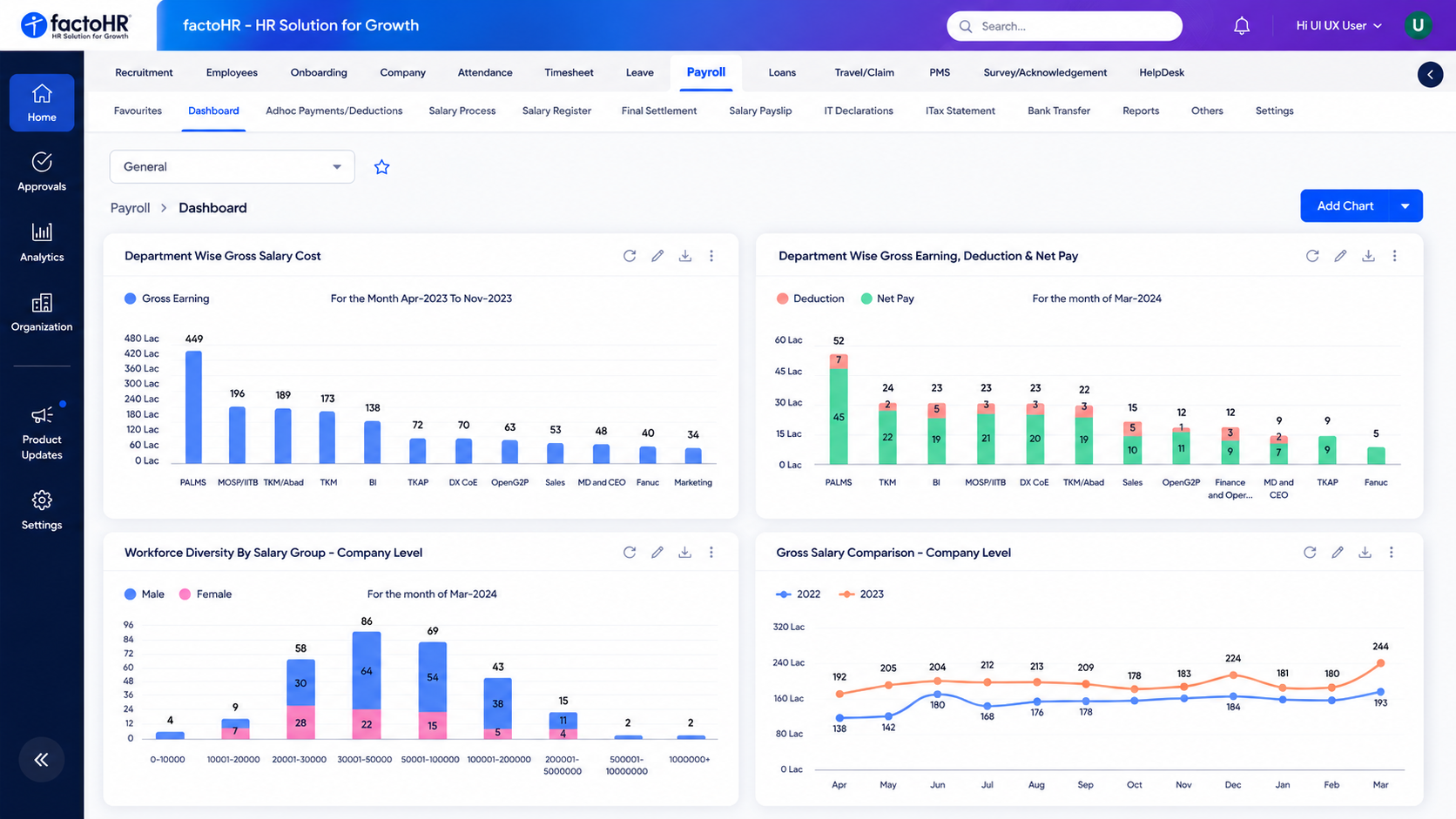Screen dimensions: 1456x819
Task: Open more options for Gross Salary Cost chart
Action: (x=711, y=256)
